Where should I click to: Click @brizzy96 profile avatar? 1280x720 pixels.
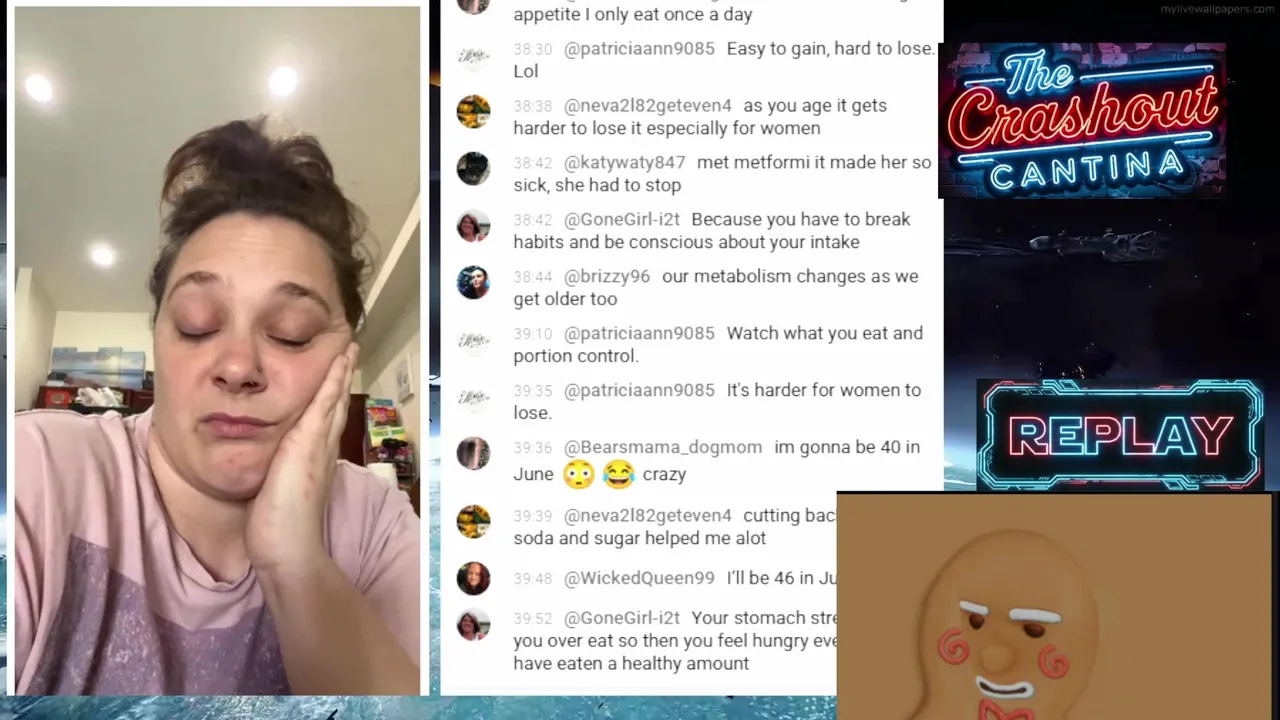(x=473, y=283)
